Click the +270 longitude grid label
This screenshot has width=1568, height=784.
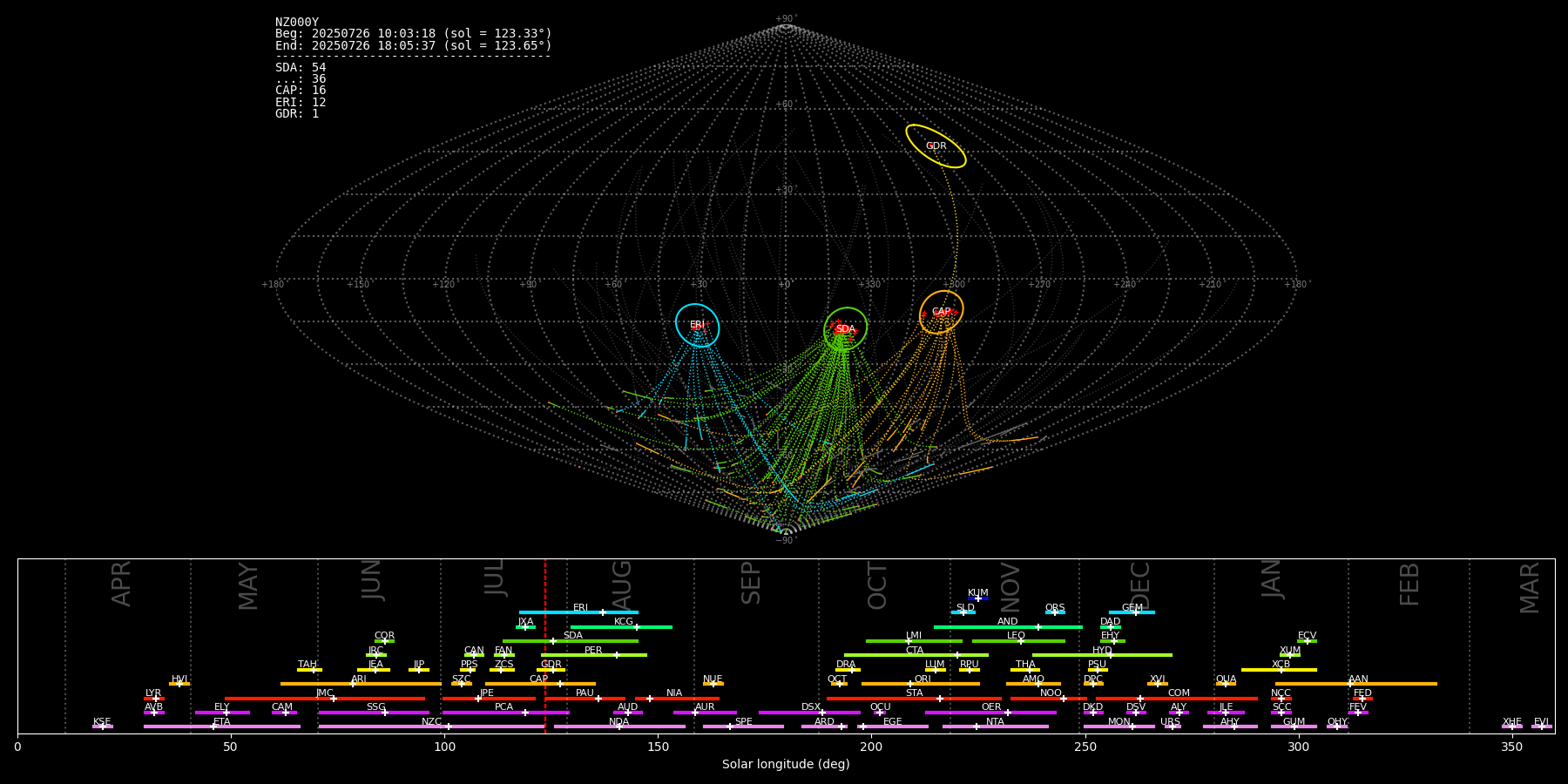tap(1039, 284)
